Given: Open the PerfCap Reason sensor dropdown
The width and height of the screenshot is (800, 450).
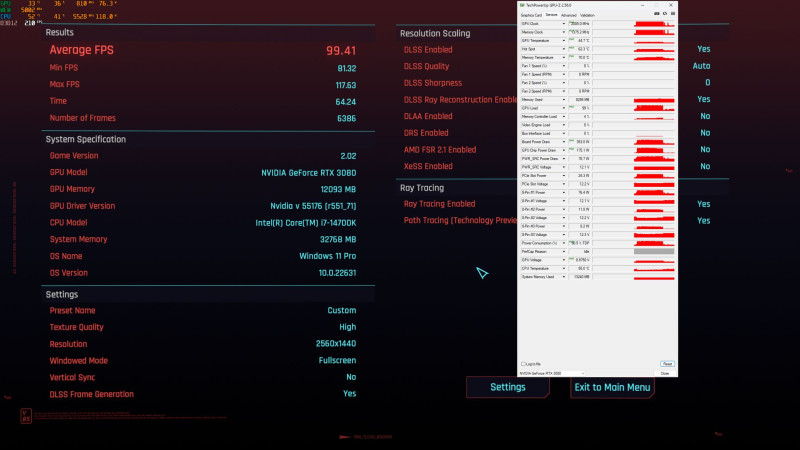Looking at the screenshot, I should point(564,252).
